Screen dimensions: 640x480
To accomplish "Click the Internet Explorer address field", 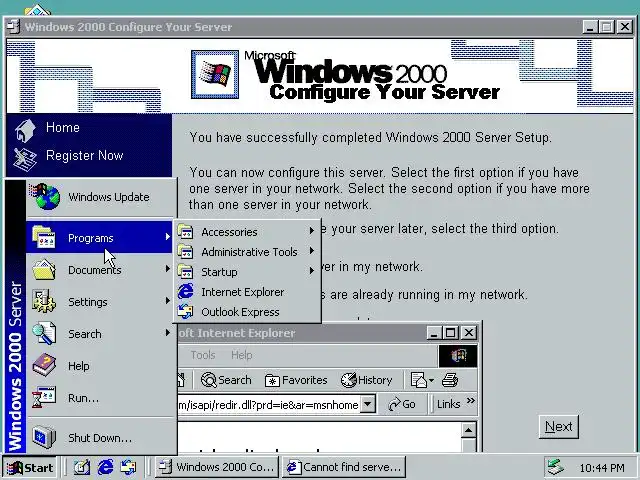I will (269, 404).
